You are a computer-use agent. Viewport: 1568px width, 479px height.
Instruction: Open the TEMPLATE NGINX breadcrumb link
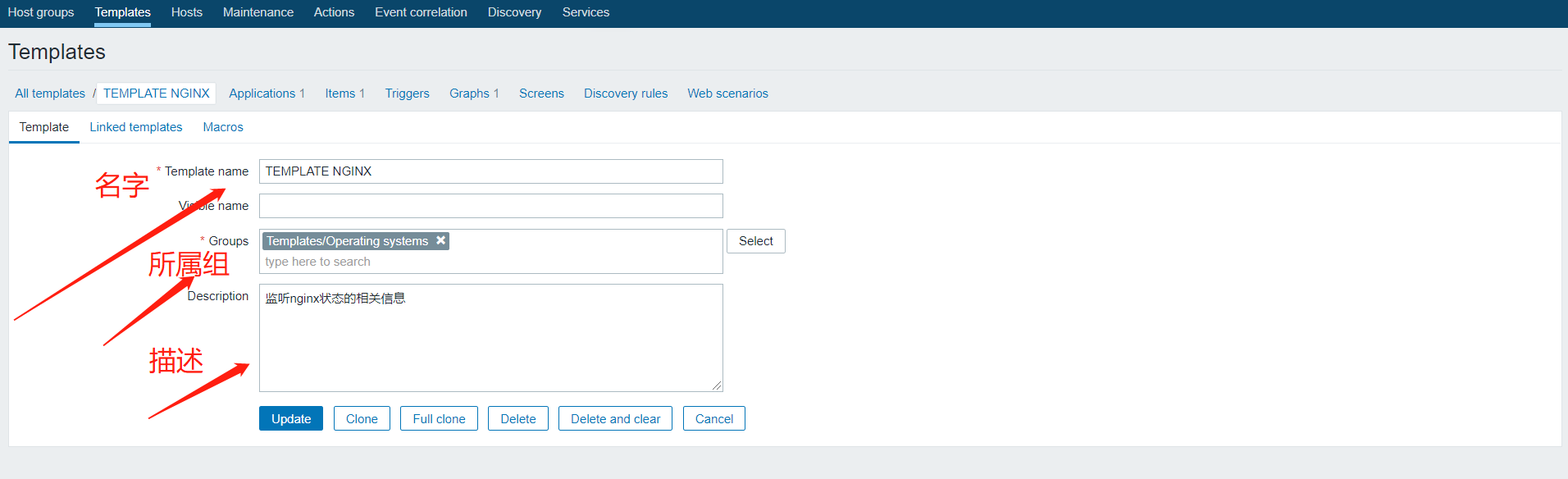coord(157,94)
